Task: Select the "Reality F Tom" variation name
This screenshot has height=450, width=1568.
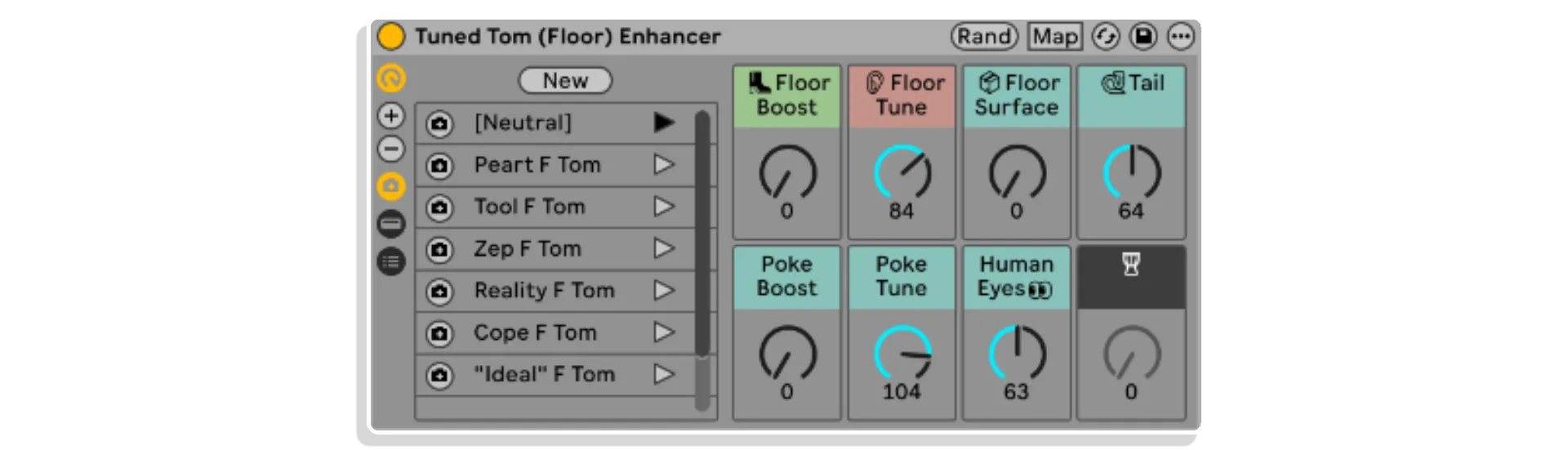Action: 544,291
